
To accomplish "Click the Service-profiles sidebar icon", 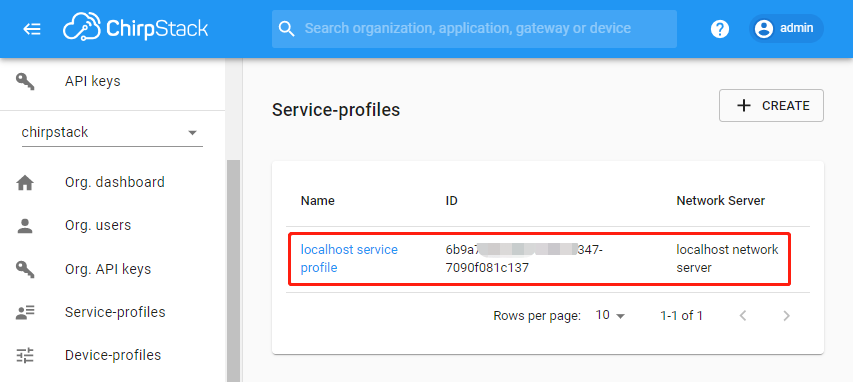I will pyautogui.click(x=25, y=312).
